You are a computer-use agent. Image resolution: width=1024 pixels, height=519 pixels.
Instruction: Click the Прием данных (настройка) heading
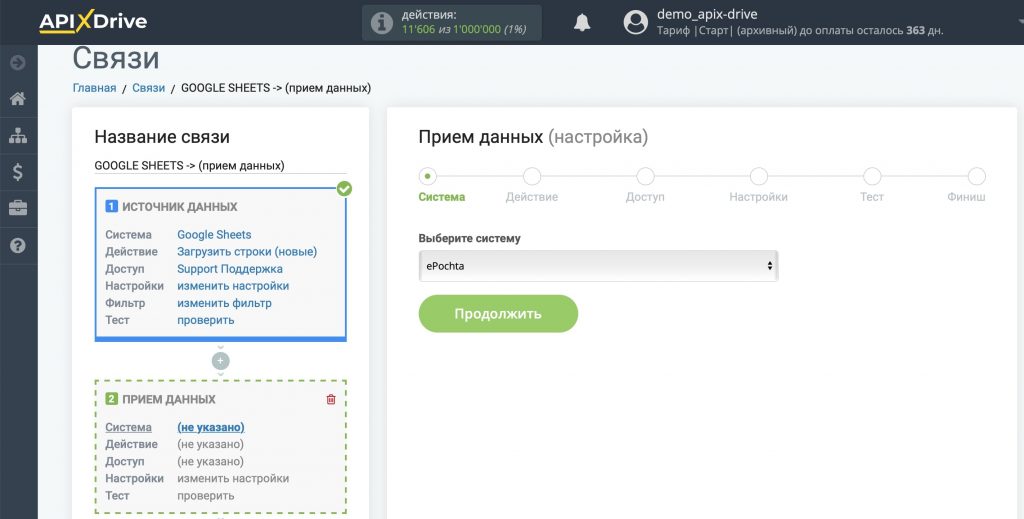pyautogui.click(x=533, y=137)
